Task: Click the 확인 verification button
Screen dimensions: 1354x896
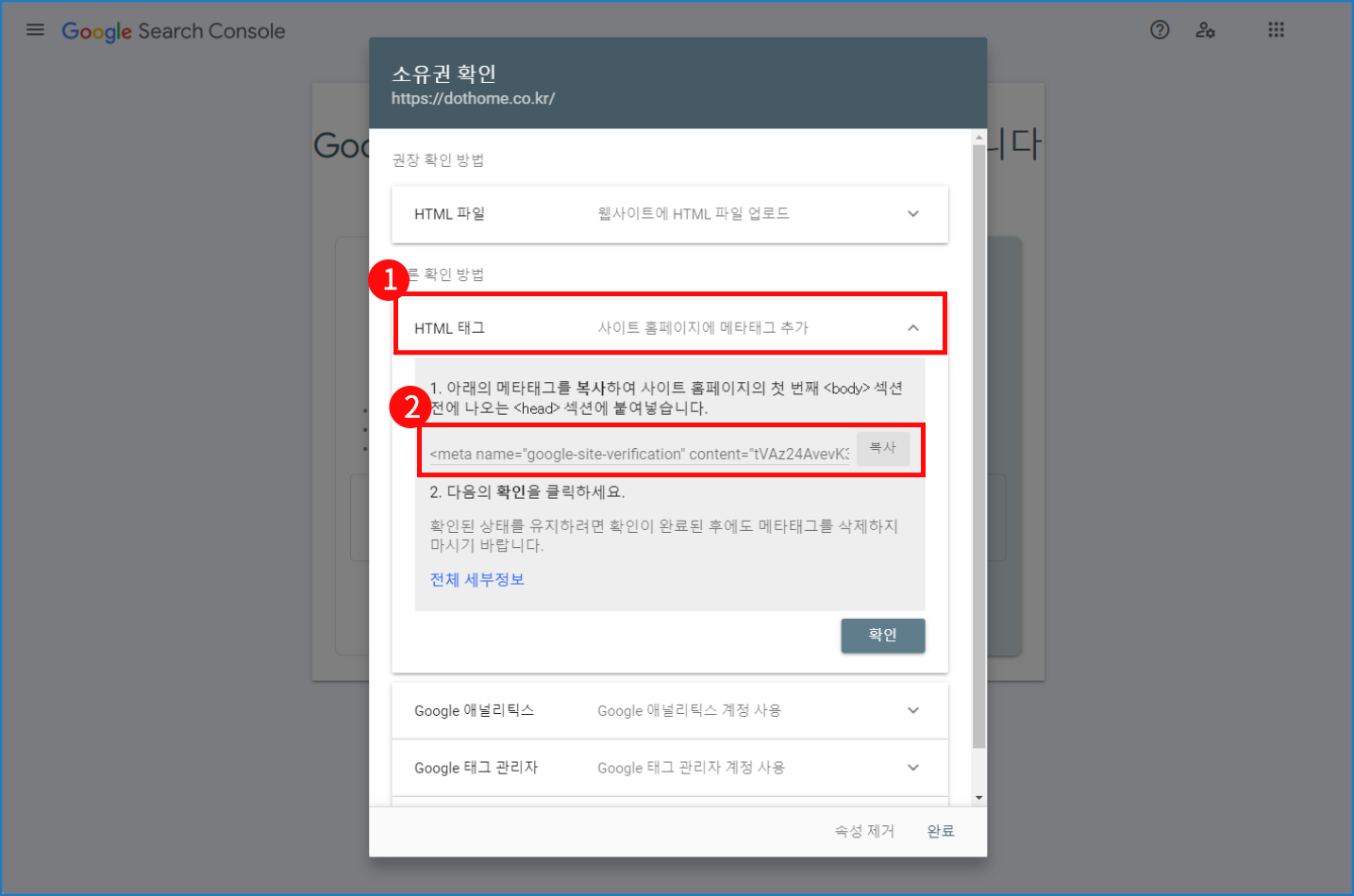Action: (882, 635)
